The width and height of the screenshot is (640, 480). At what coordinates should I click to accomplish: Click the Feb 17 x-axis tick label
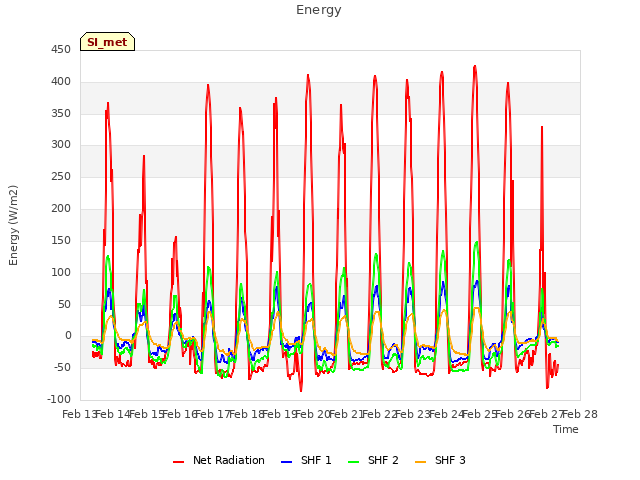[213, 414]
